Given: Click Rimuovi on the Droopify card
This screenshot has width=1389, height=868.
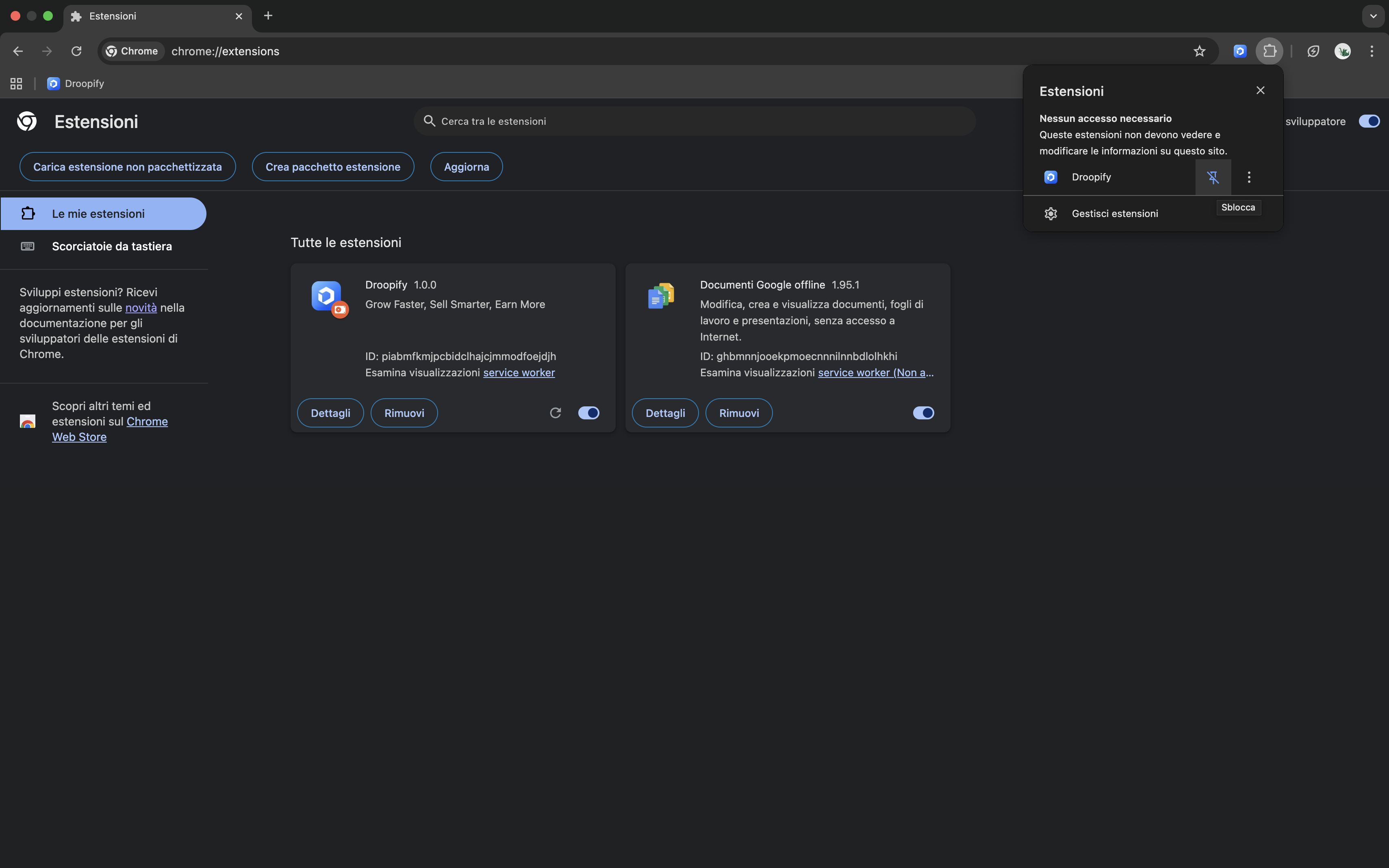Looking at the screenshot, I should (x=404, y=413).
